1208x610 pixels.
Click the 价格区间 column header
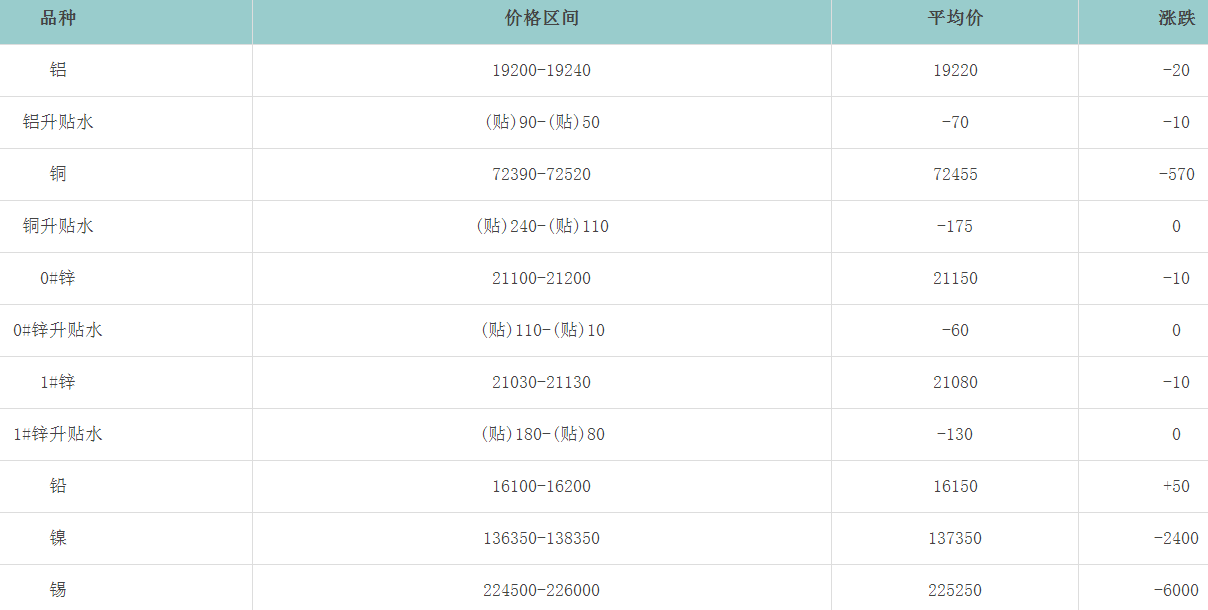[x=542, y=19]
